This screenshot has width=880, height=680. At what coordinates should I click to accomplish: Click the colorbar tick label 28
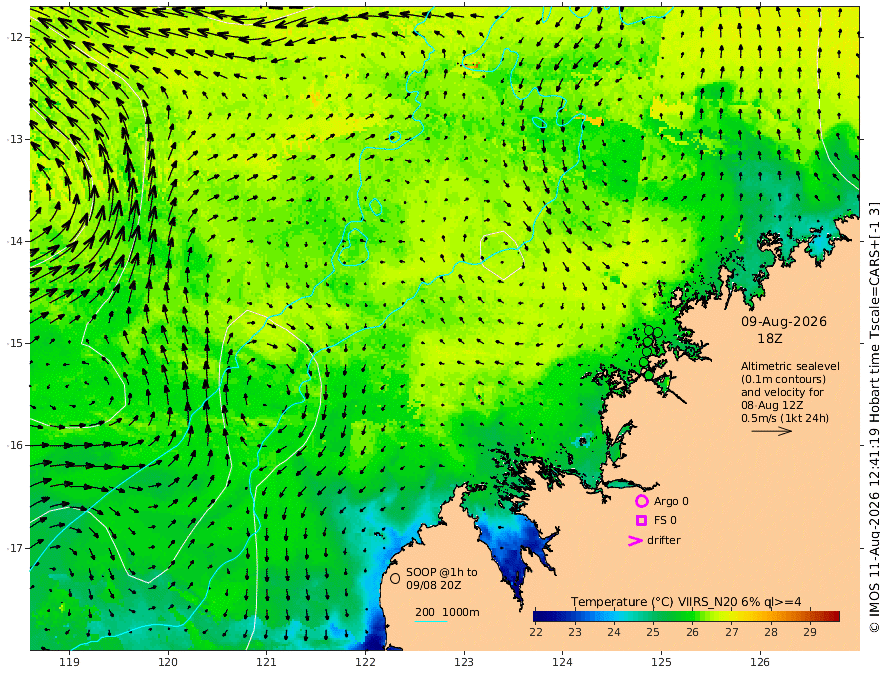[771, 632]
